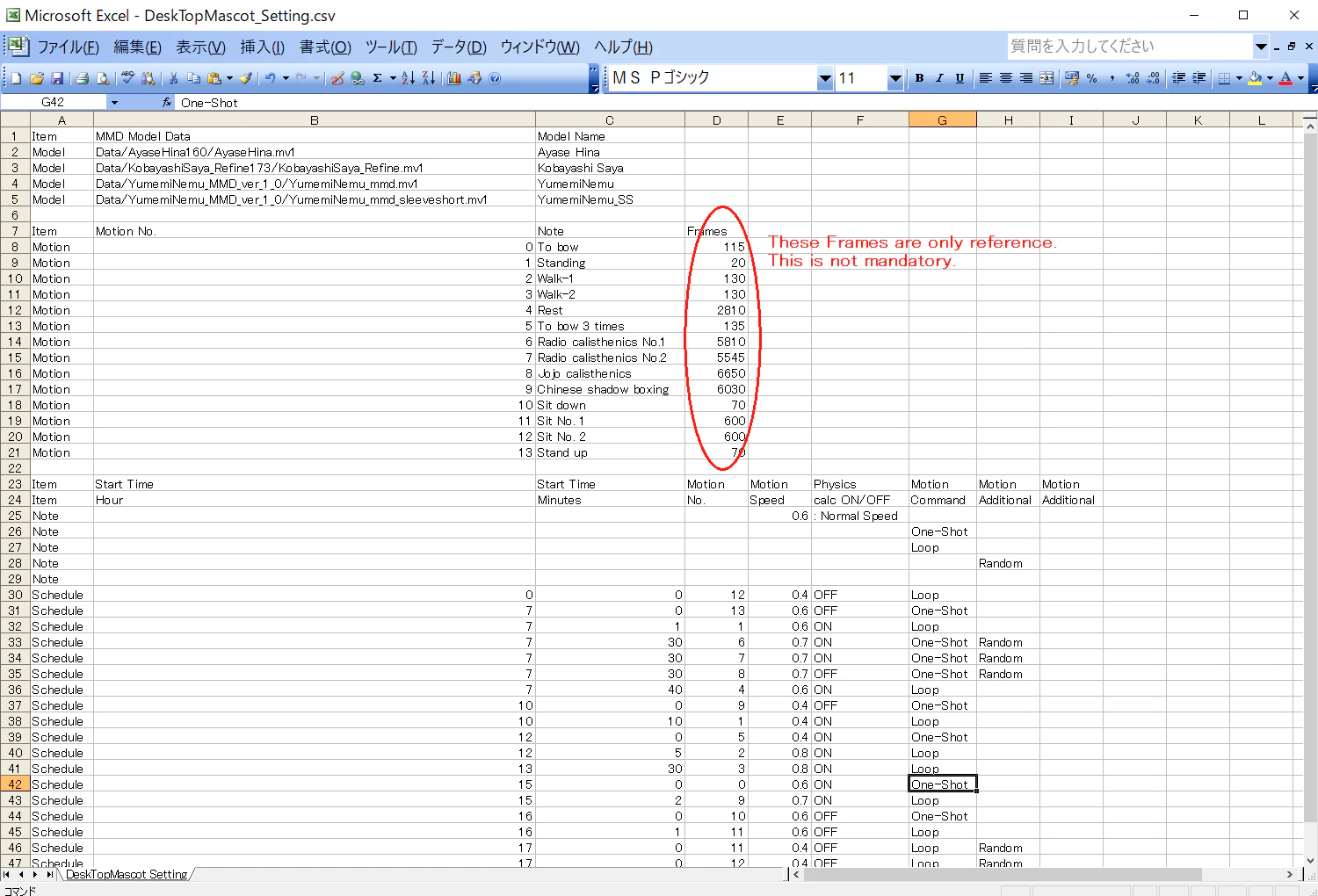Open a file with the folder icon
1318x896 pixels.
click(37, 78)
